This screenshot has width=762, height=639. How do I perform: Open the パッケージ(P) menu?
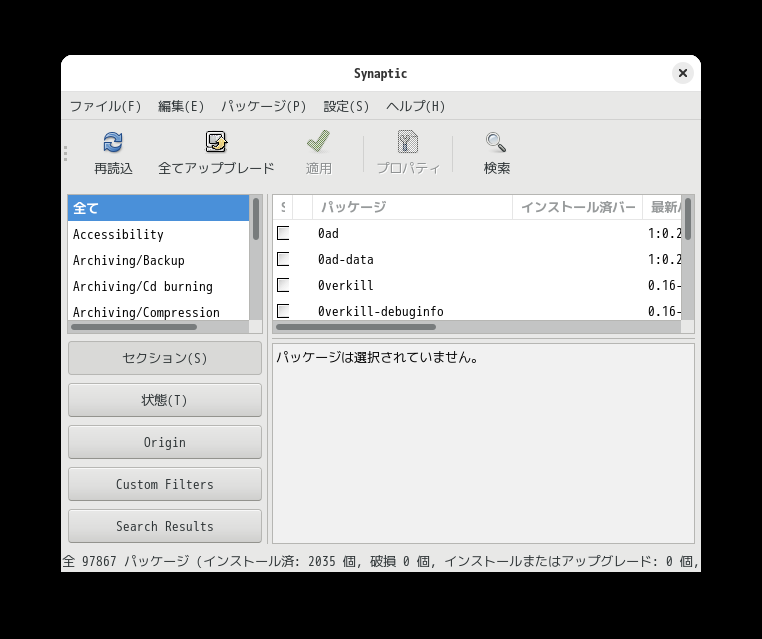(263, 106)
